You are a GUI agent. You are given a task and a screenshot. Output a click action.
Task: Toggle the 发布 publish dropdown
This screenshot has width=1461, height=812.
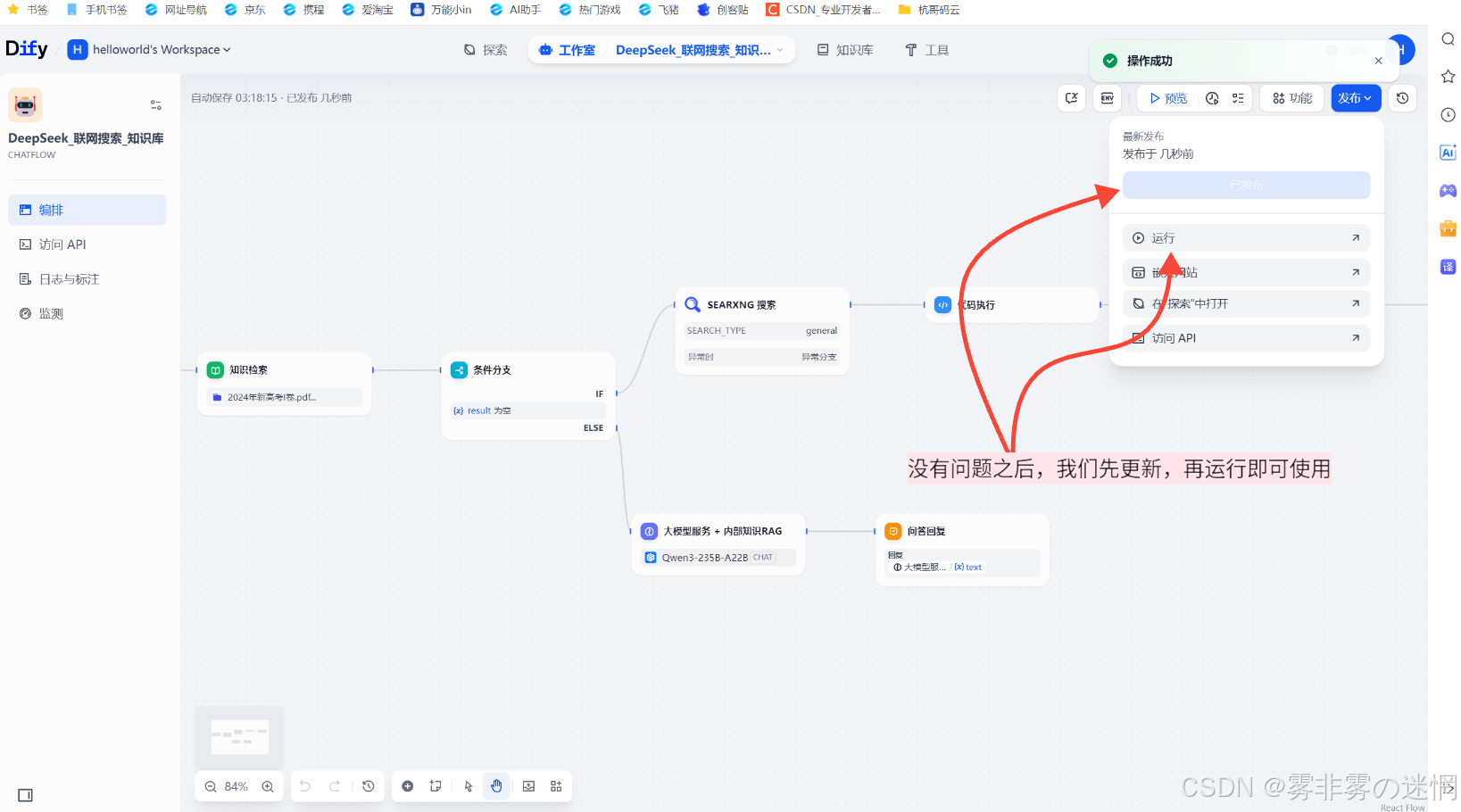(x=1356, y=98)
